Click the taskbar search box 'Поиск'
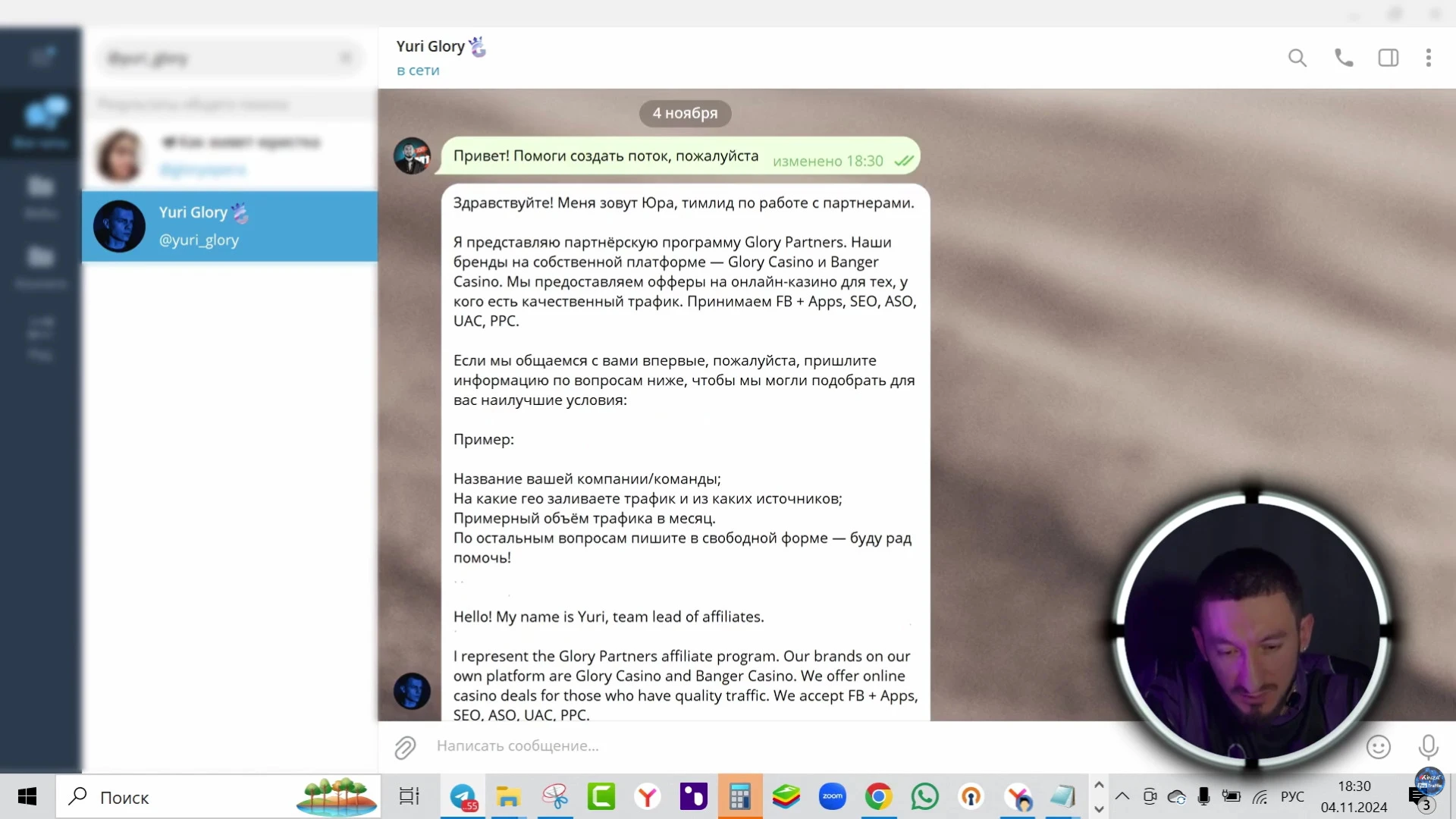The image size is (1456, 819). click(218, 797)
